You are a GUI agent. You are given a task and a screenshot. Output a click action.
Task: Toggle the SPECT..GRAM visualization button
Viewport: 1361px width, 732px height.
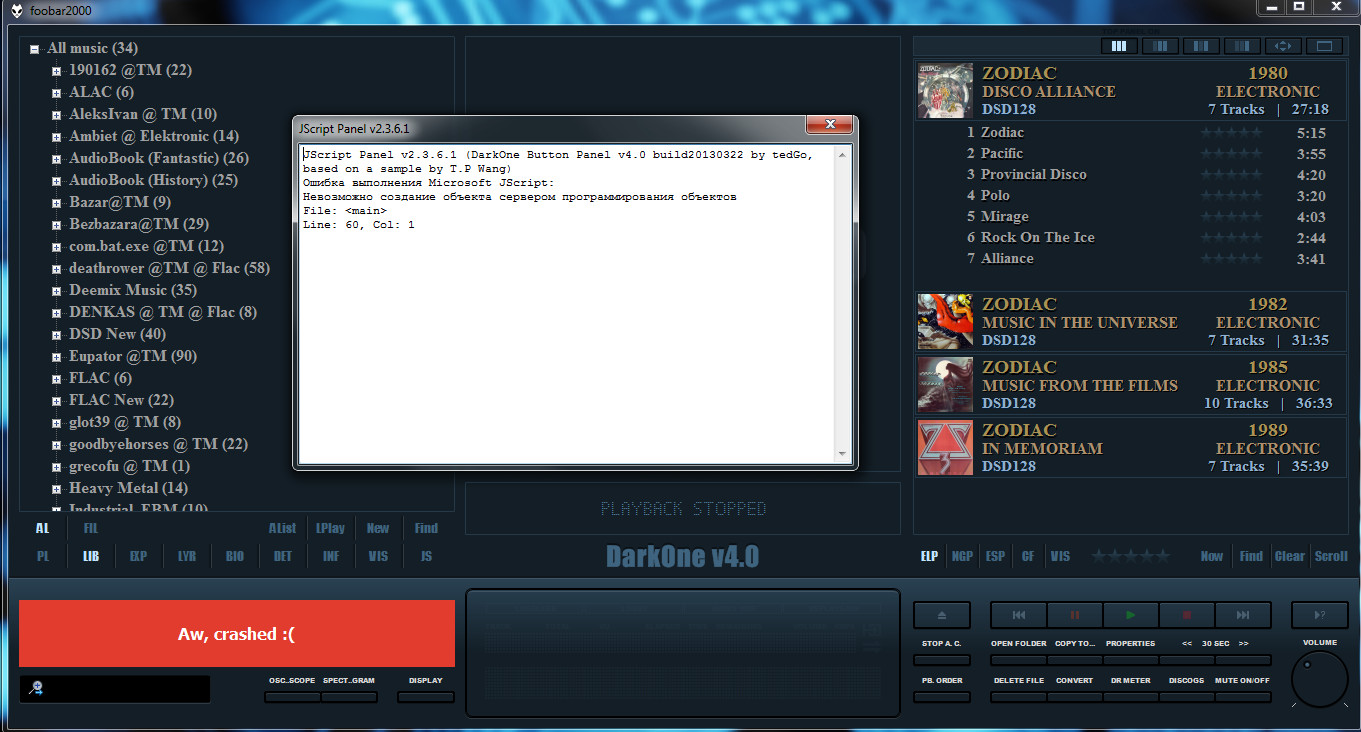pos(349,697)
